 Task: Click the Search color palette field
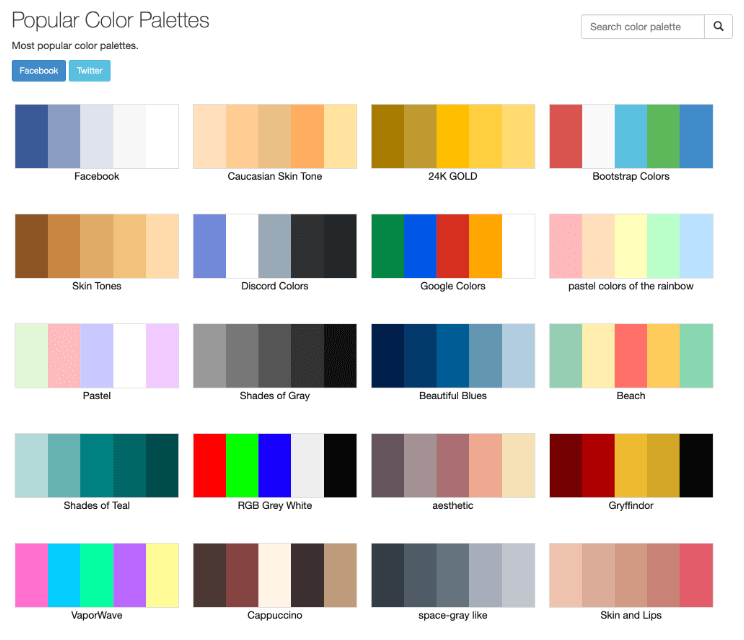point(643,27)
